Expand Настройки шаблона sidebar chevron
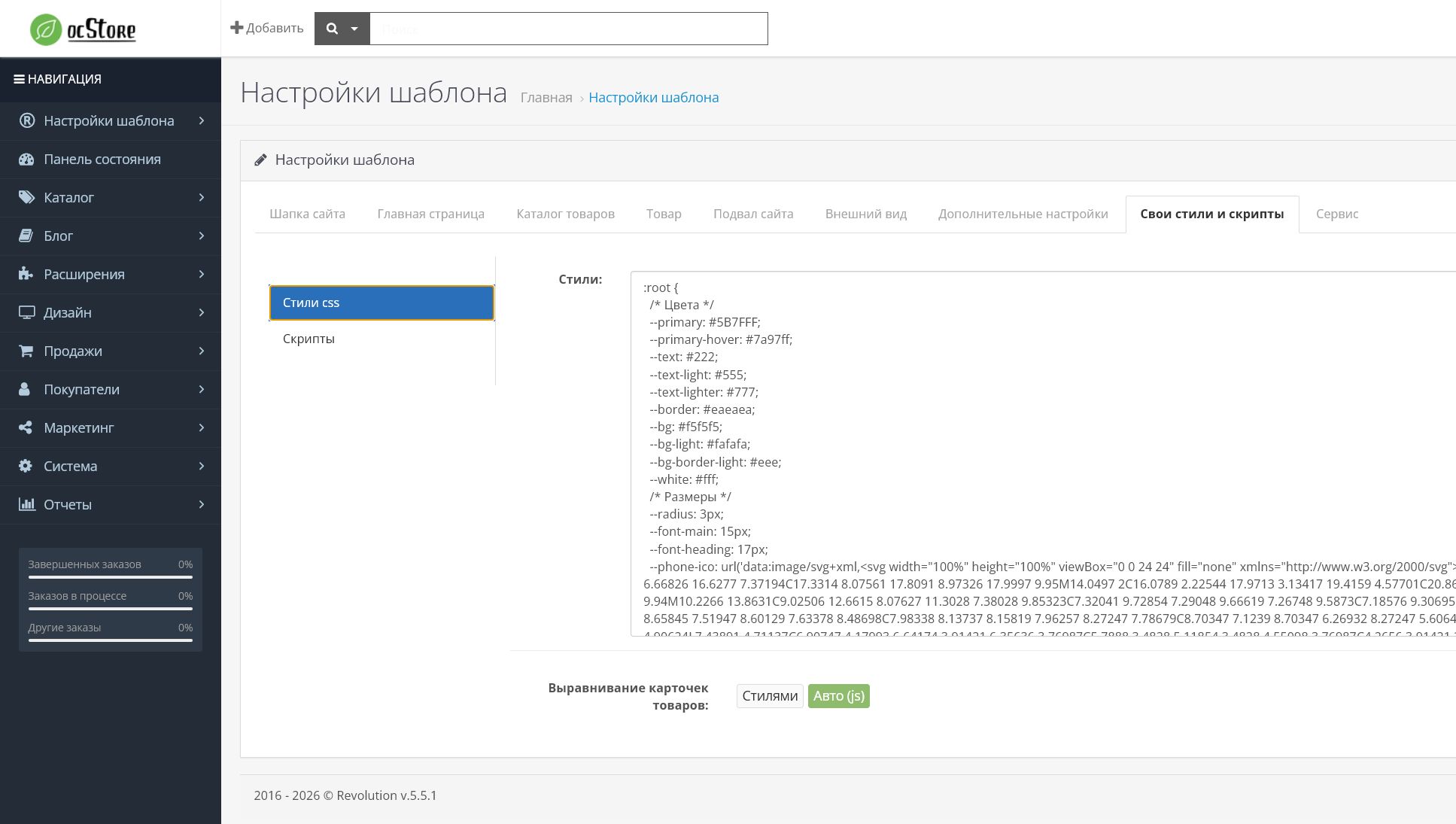The image size is (1456, 824). (202, 120)
